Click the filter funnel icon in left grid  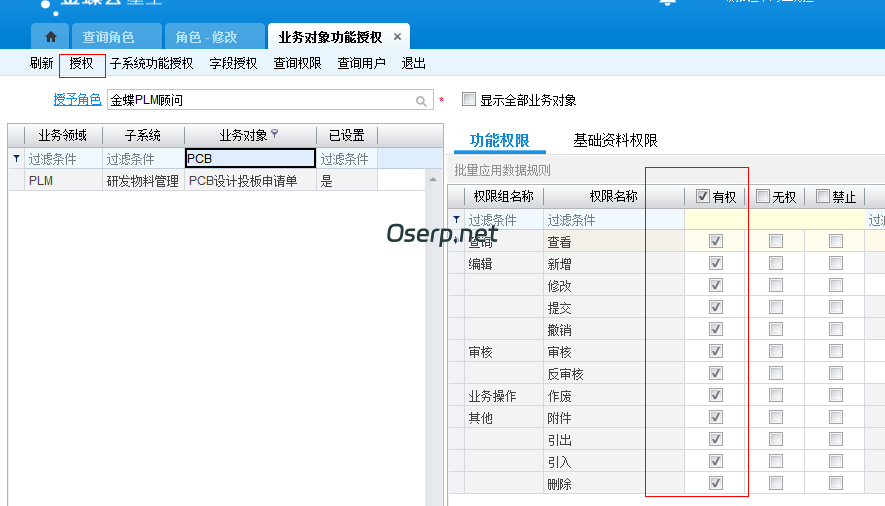[x=16, y=159]
